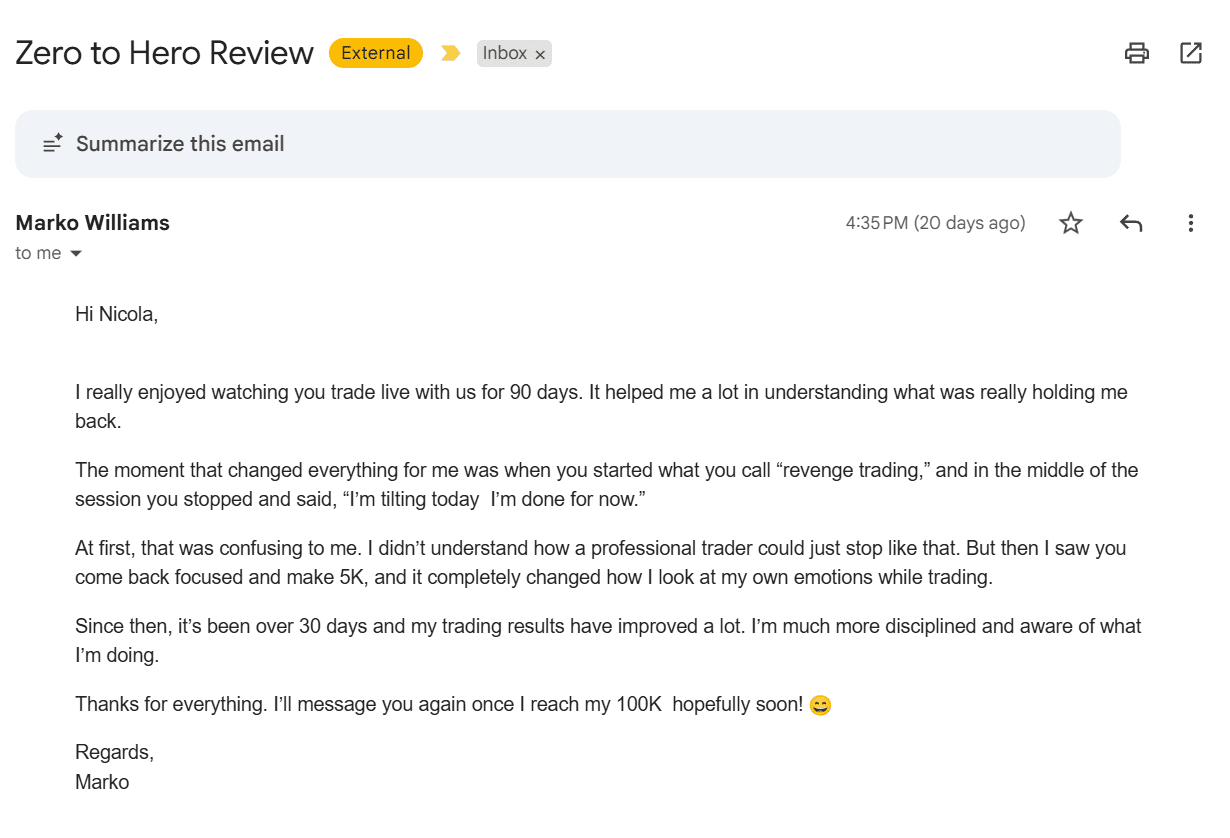Screen dimensions: 1230x838
Task: Click the "Regards," signature line
Action: click(114, 752)
